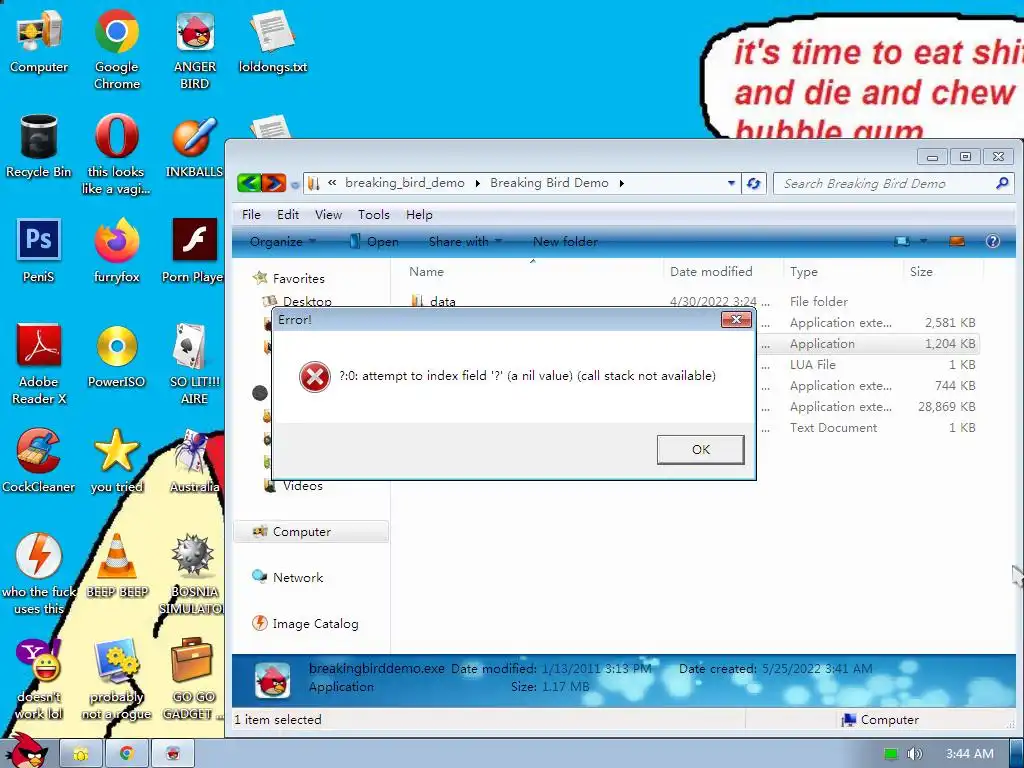Click the refresh button beside address bar

[754, 184]
